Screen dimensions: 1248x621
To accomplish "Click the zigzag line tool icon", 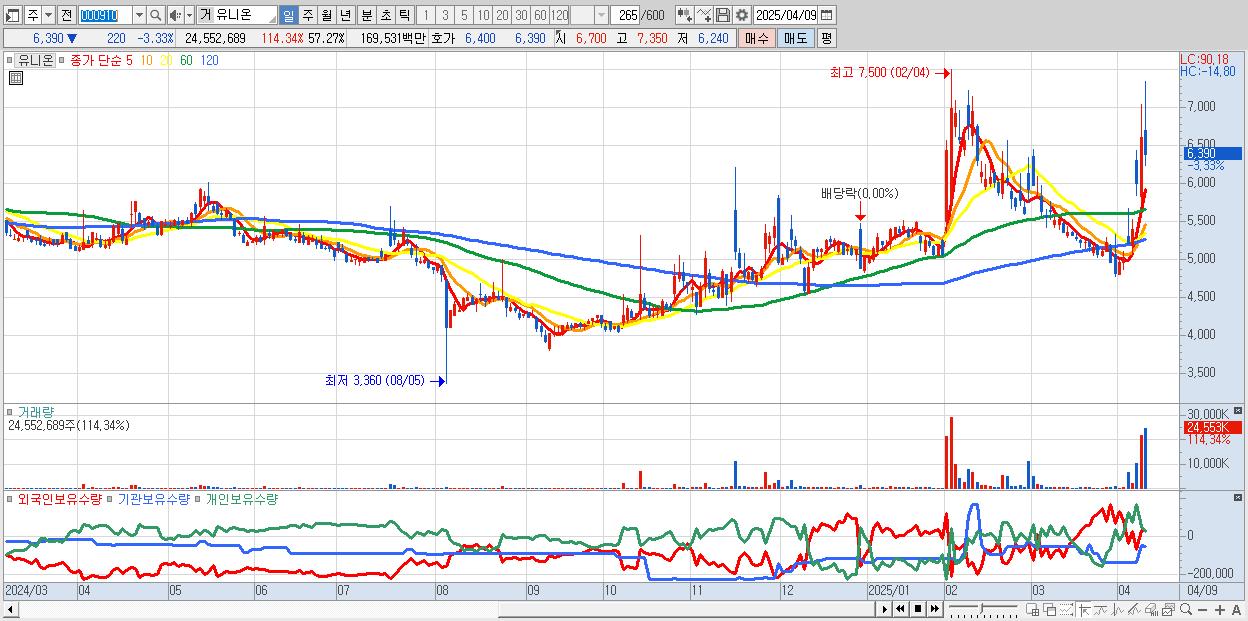I will click(1118, 609).
